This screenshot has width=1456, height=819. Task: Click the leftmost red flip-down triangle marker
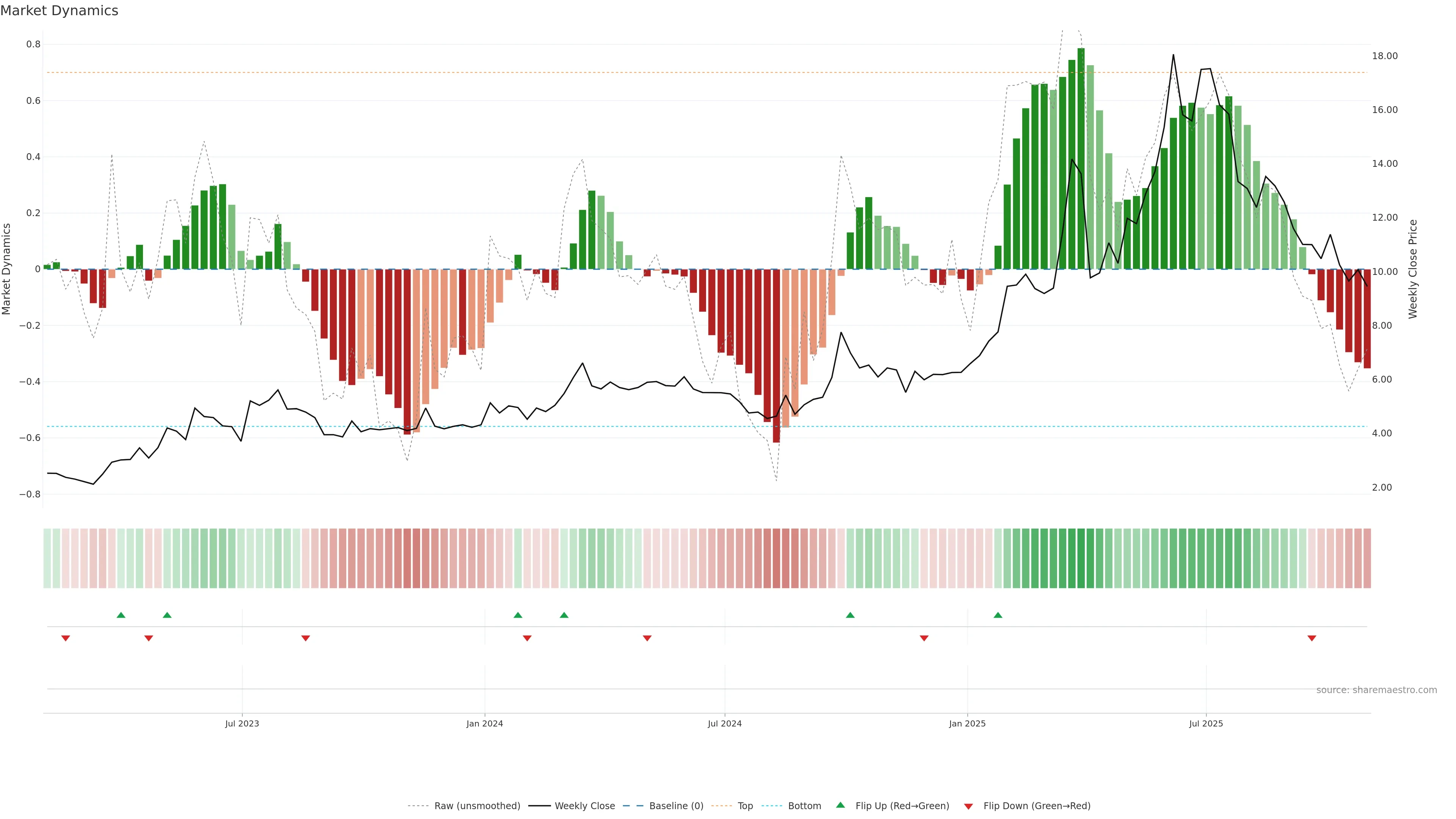point(66,638)
